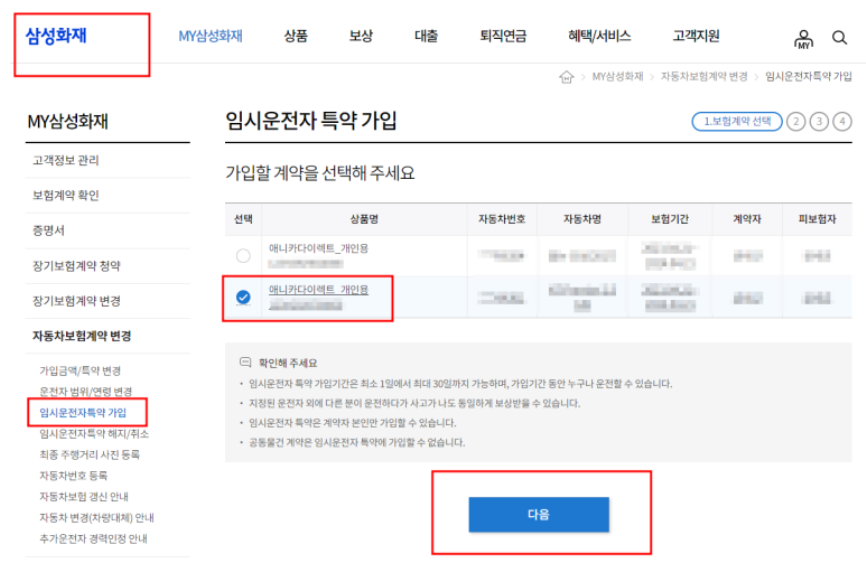Toggle the checked second contract radio button
This screenshot has height=572, width=866.
point(243,298)
